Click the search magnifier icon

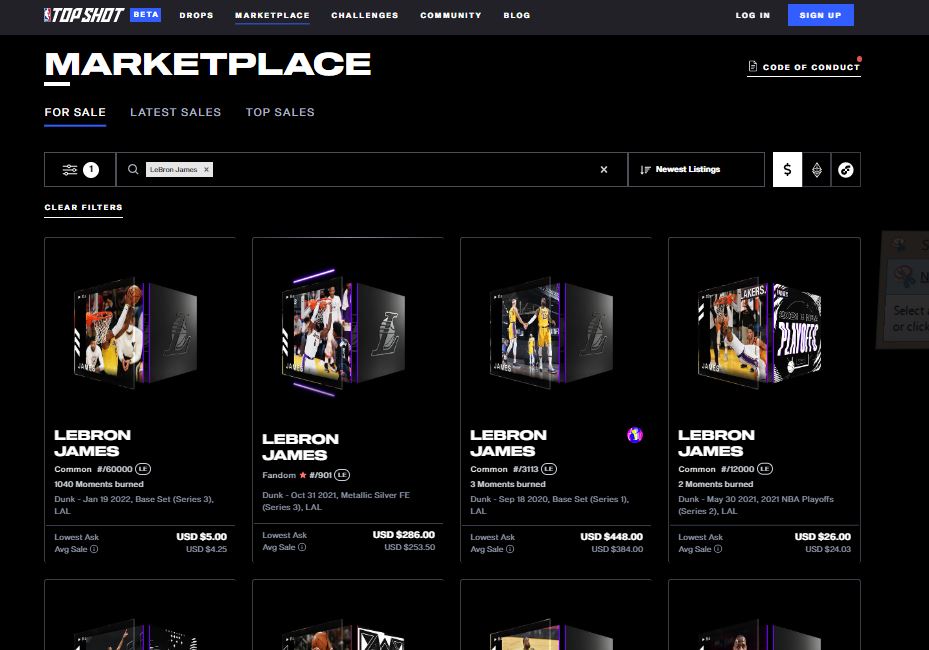coord(133,169)
